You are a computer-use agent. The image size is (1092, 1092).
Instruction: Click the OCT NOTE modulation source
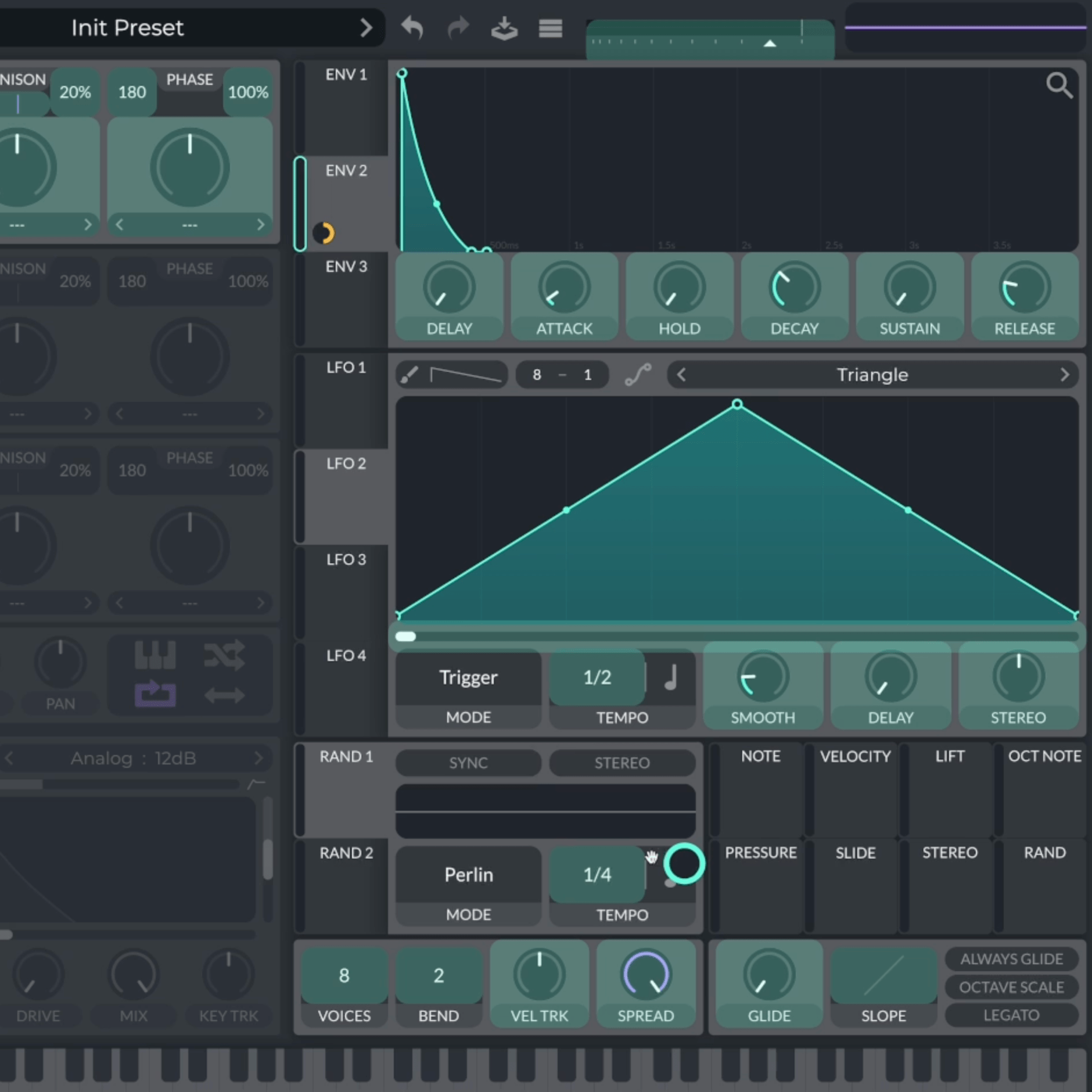coord(1040,789)
